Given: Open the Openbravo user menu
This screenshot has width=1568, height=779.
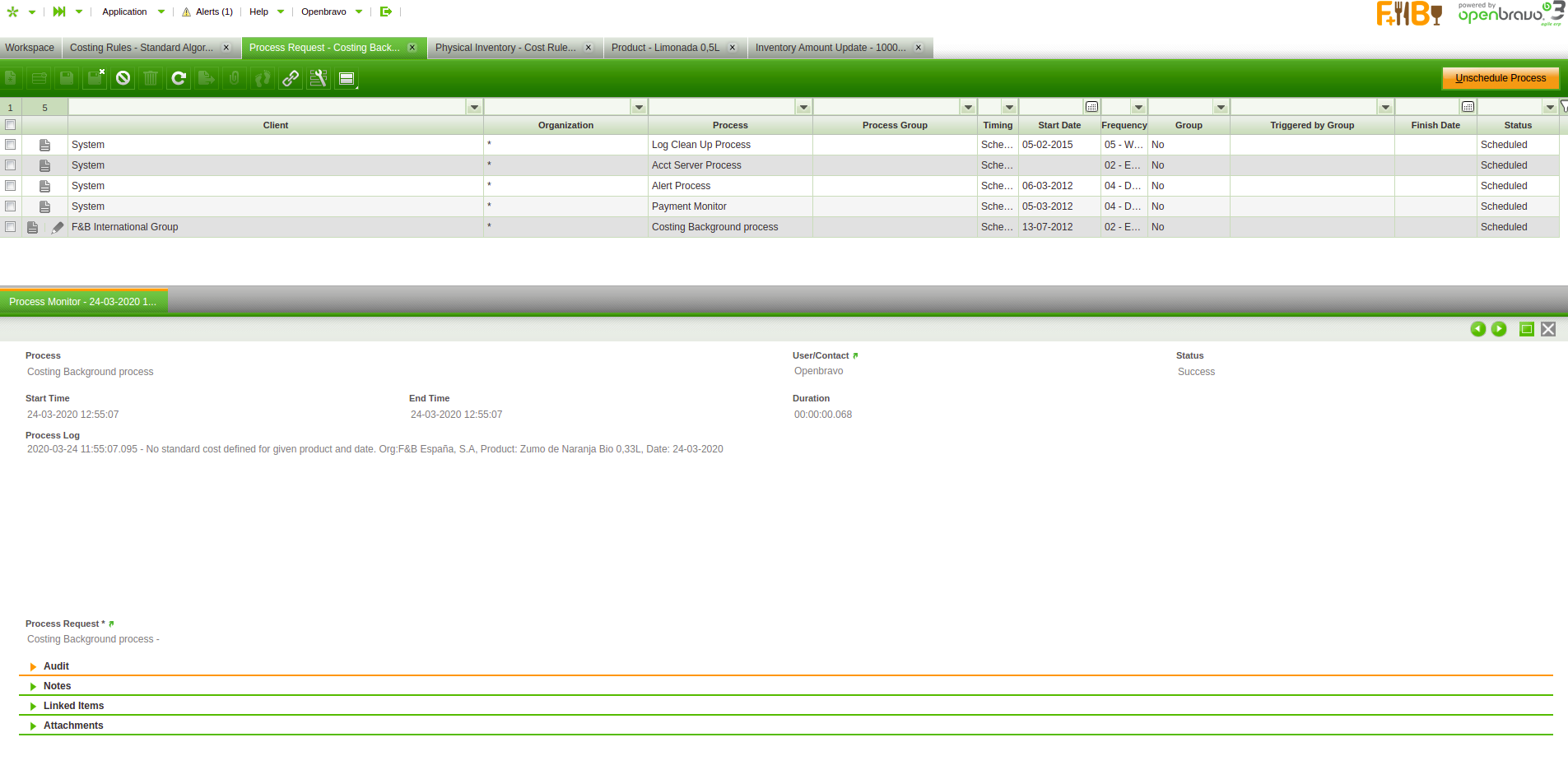Looking at the screenshot, I should tap(332, 12).
